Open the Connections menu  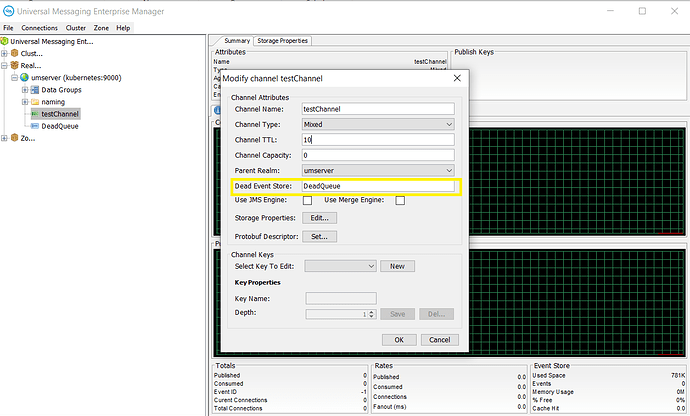(40, 28)
